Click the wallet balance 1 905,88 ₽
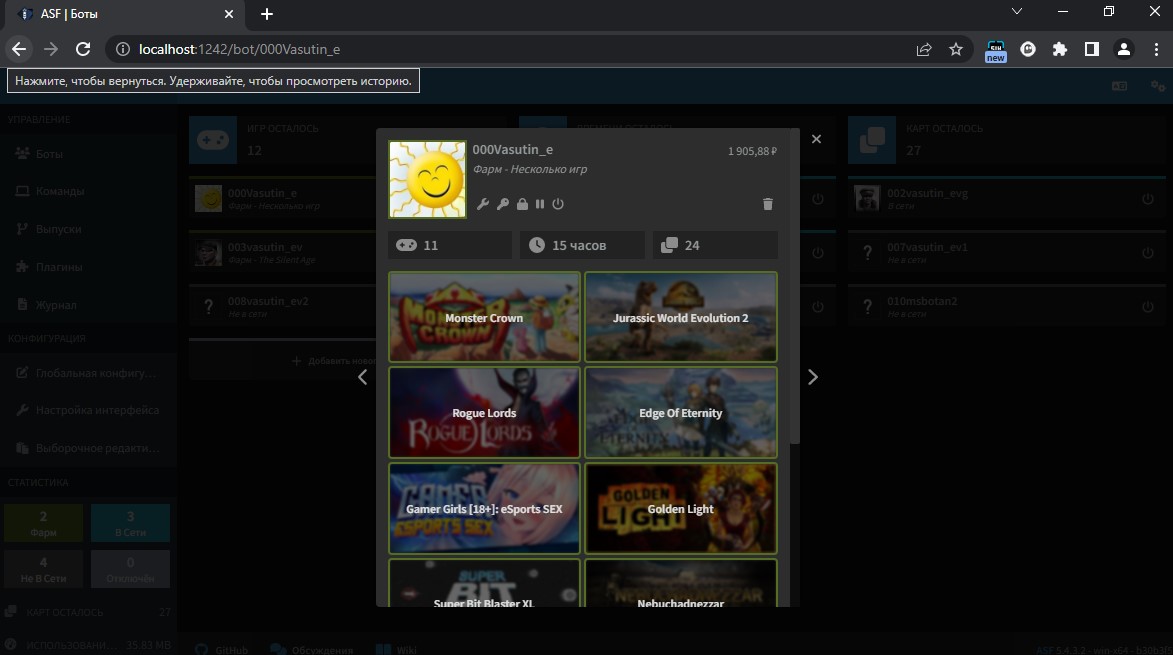The image size is (1173, 655). [752, 151]
